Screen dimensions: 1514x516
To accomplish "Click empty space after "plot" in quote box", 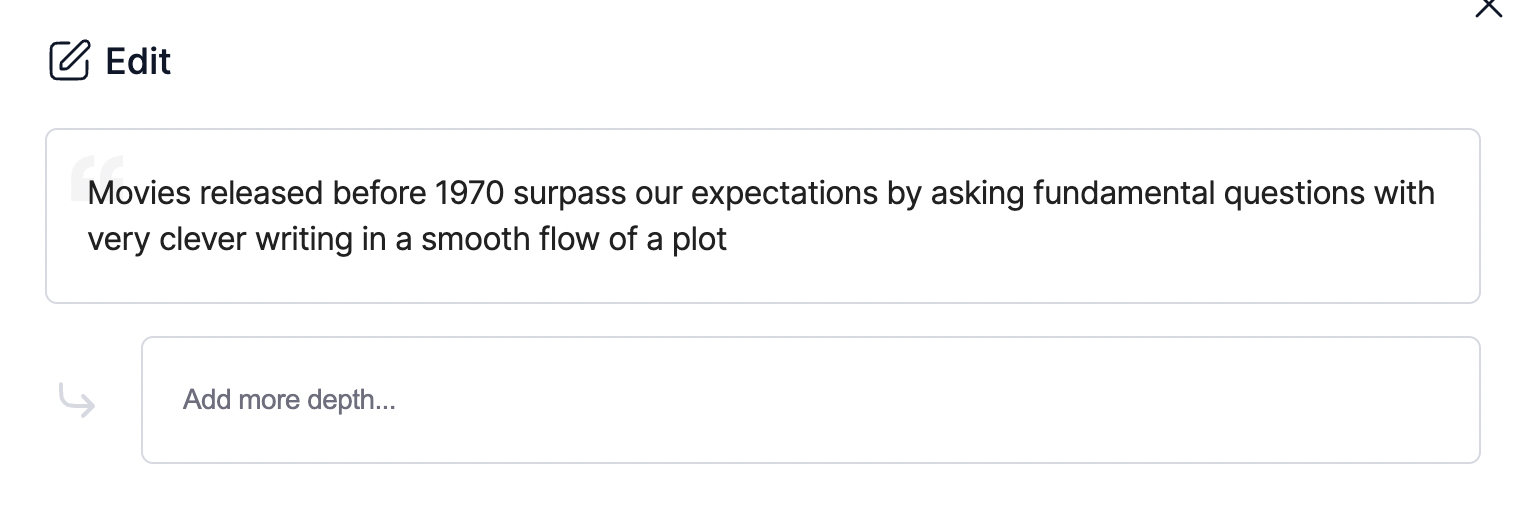I will click(x=1000, y=241).
